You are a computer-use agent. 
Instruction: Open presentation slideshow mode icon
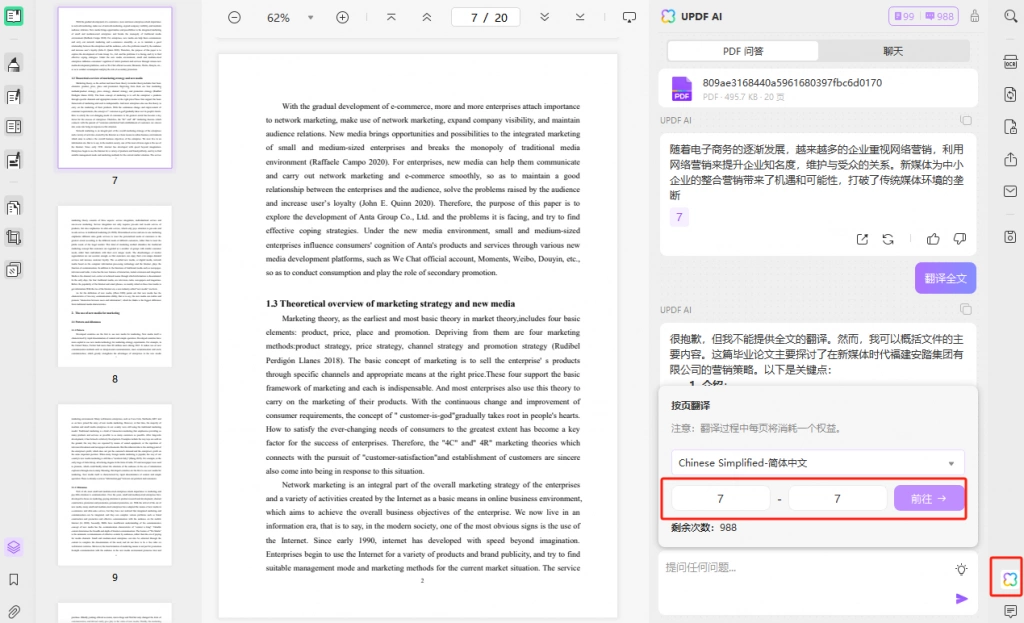coord(629,18)
